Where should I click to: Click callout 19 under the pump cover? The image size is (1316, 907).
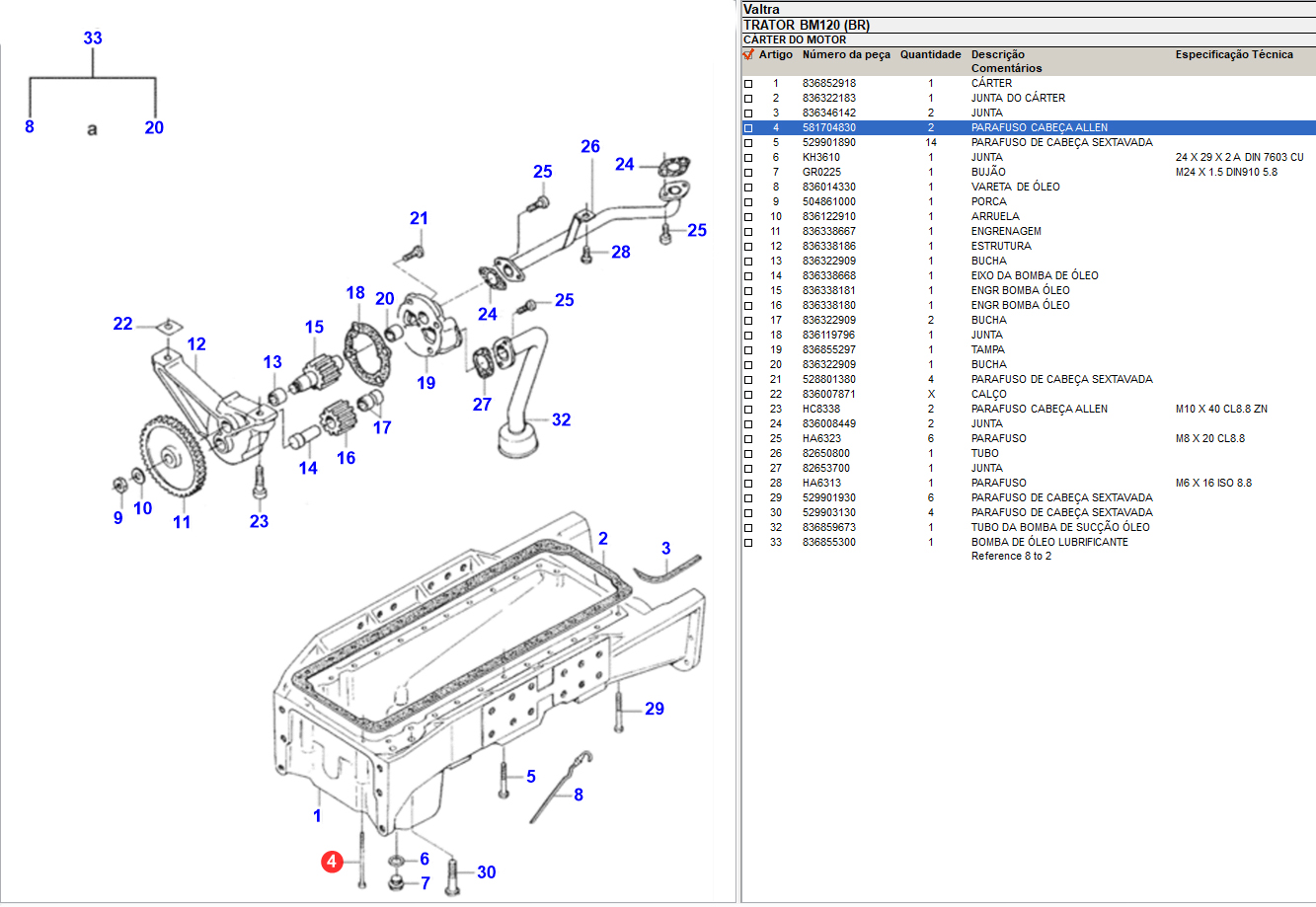[x=426, y=383]
